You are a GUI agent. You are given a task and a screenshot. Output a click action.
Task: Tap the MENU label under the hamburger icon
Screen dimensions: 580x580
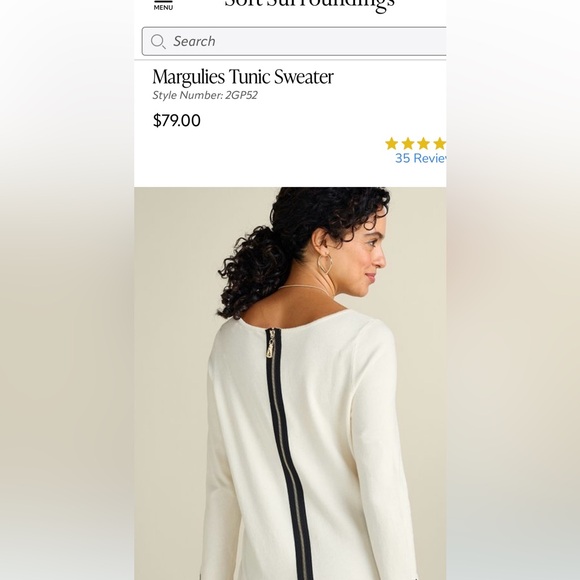(x=163, y=7)
